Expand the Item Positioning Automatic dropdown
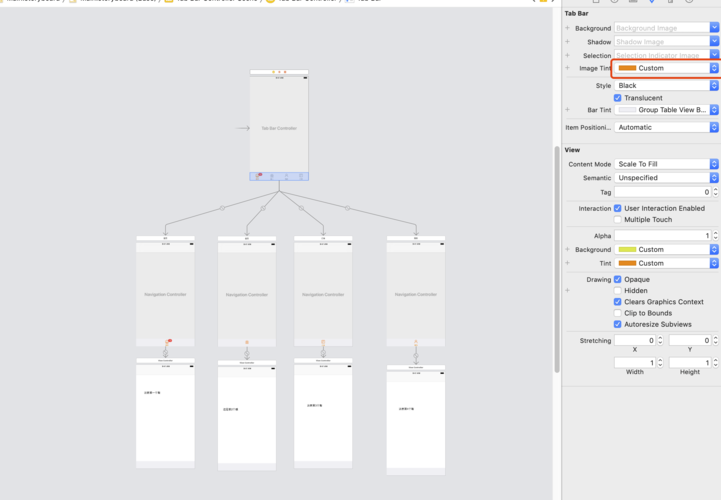This screenshot has height=500, width=721. [x=666, y=128]
